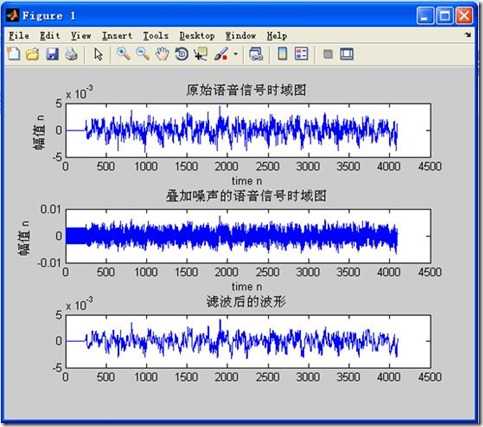
Task: Minimize the Figure 1 window
Action: point(425,16)
